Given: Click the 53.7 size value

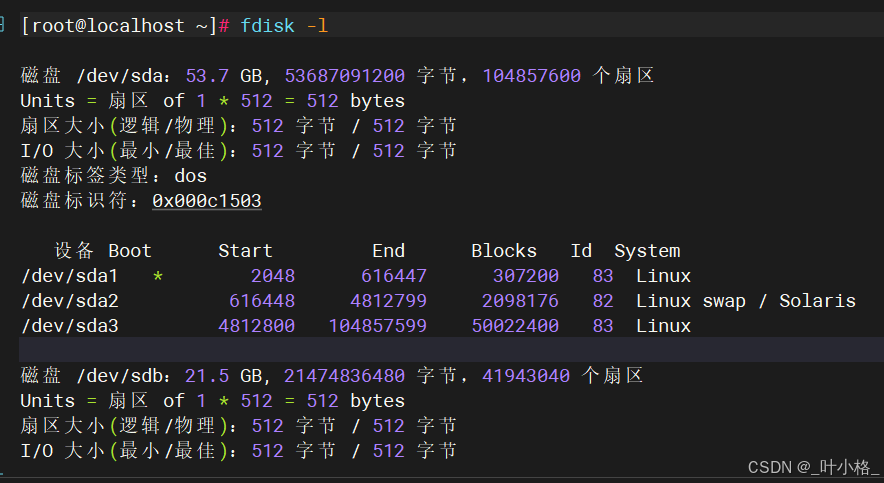Looking at the screenshot, I should (x=207, y=76).
